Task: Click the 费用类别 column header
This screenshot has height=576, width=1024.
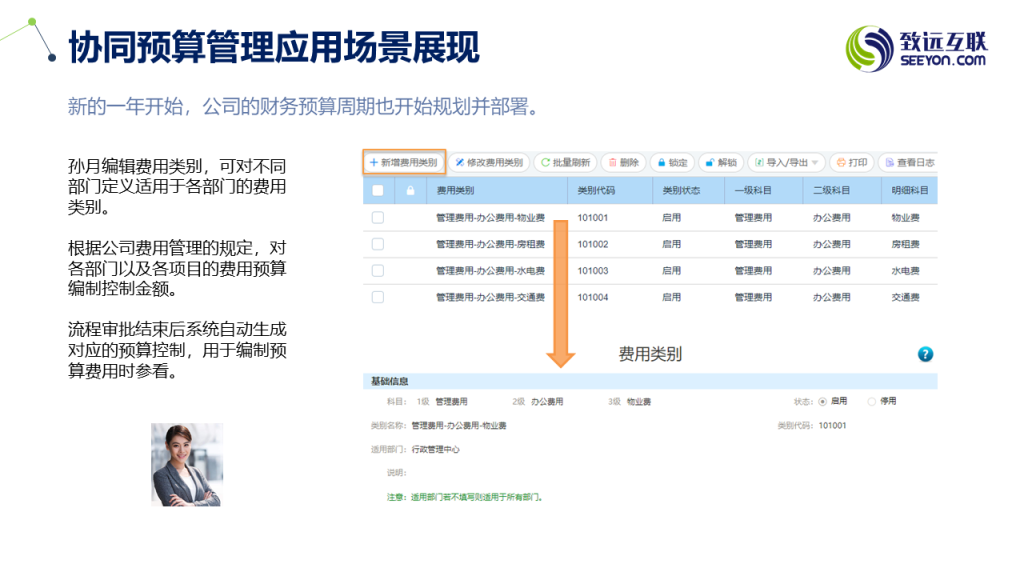Action: [x=456, y=190]
